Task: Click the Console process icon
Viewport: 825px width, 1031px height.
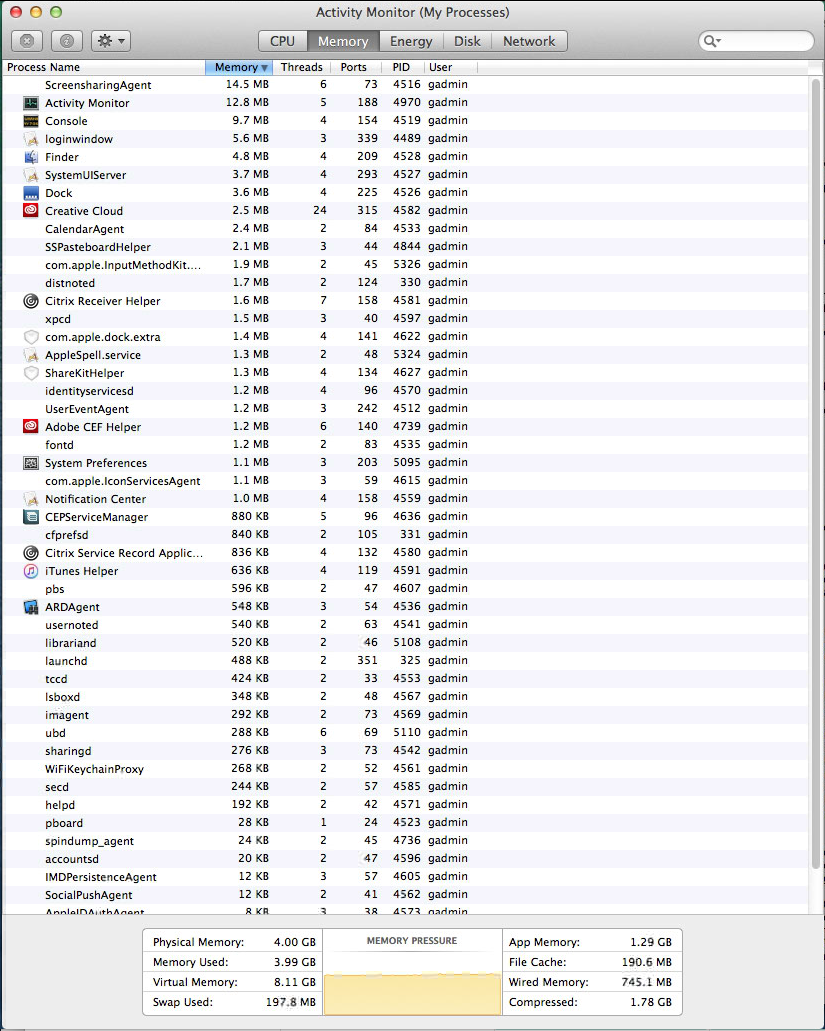Action: tap(31, 121)
